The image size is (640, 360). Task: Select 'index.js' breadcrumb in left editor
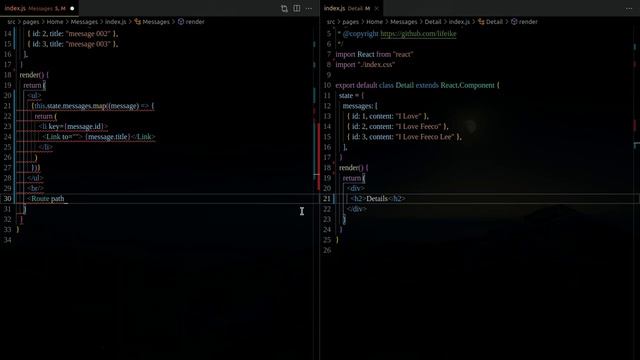(x=116, y=22)
